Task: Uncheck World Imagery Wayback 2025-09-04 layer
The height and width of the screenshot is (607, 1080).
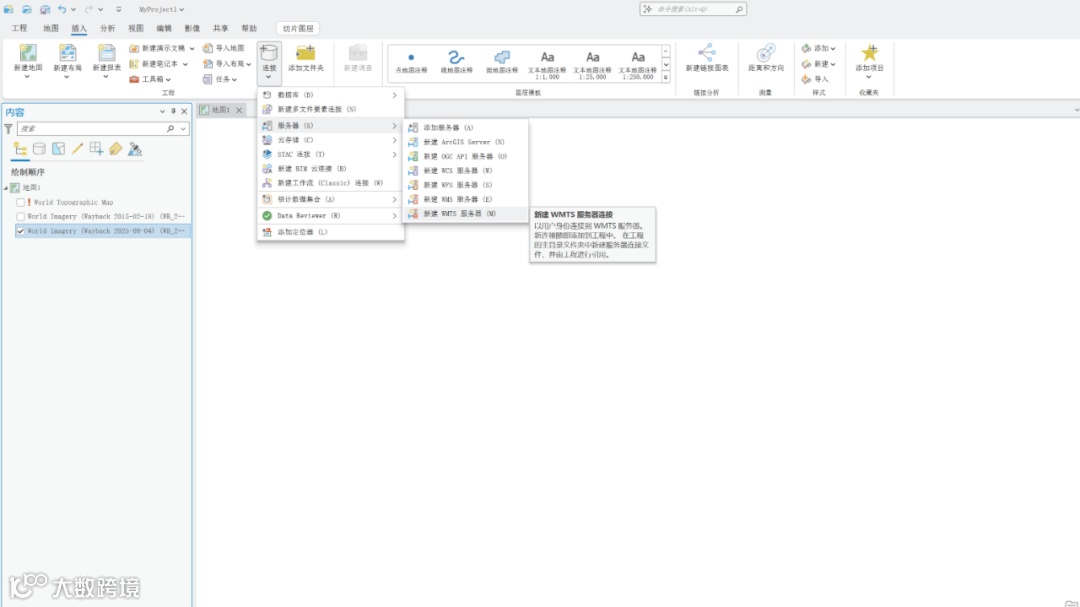Action: tap(21, 231)
